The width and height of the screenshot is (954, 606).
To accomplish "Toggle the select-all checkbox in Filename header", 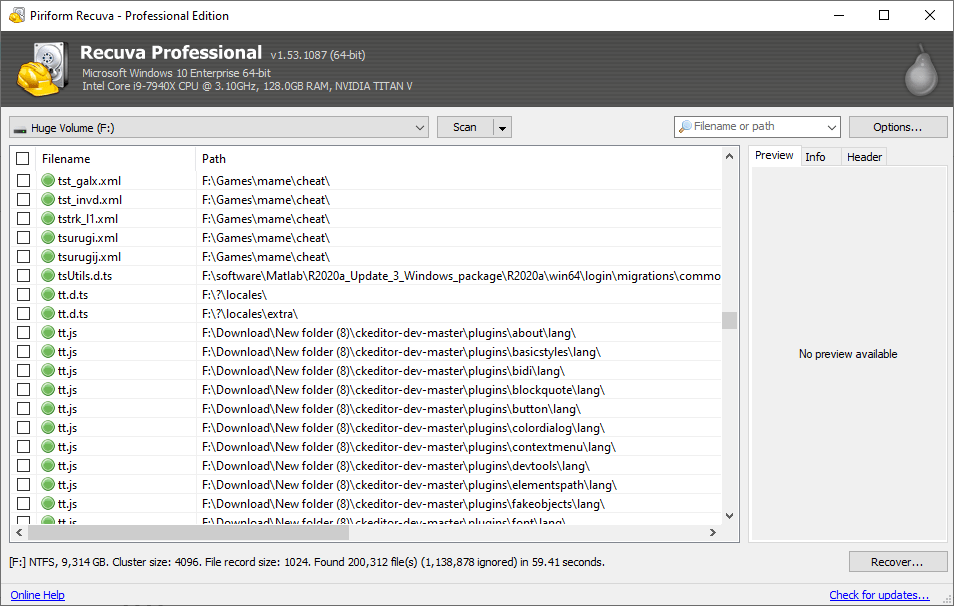I will pyautogui.click(x=23, y=158).
